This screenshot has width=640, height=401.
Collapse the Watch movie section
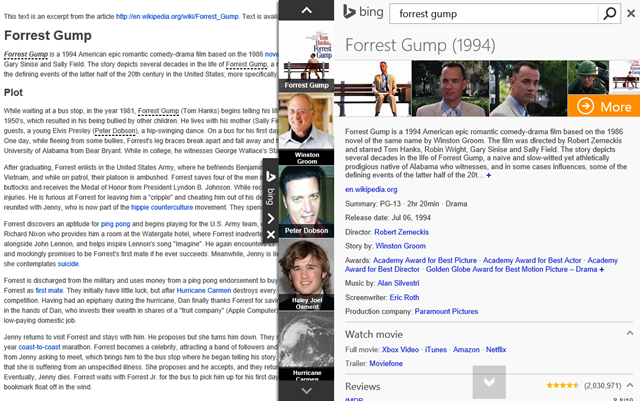630,334
